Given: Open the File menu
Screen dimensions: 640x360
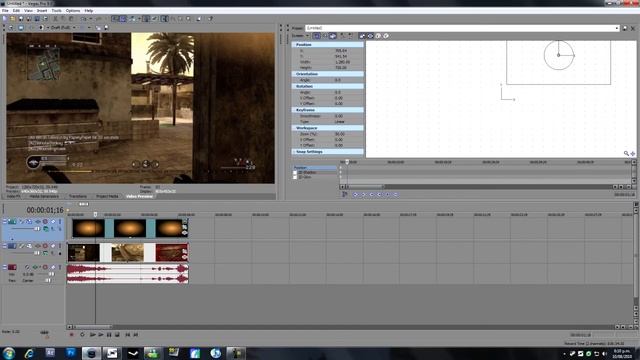Looking at the screenshot, I should pyautogui.click(x=5, y=11).
